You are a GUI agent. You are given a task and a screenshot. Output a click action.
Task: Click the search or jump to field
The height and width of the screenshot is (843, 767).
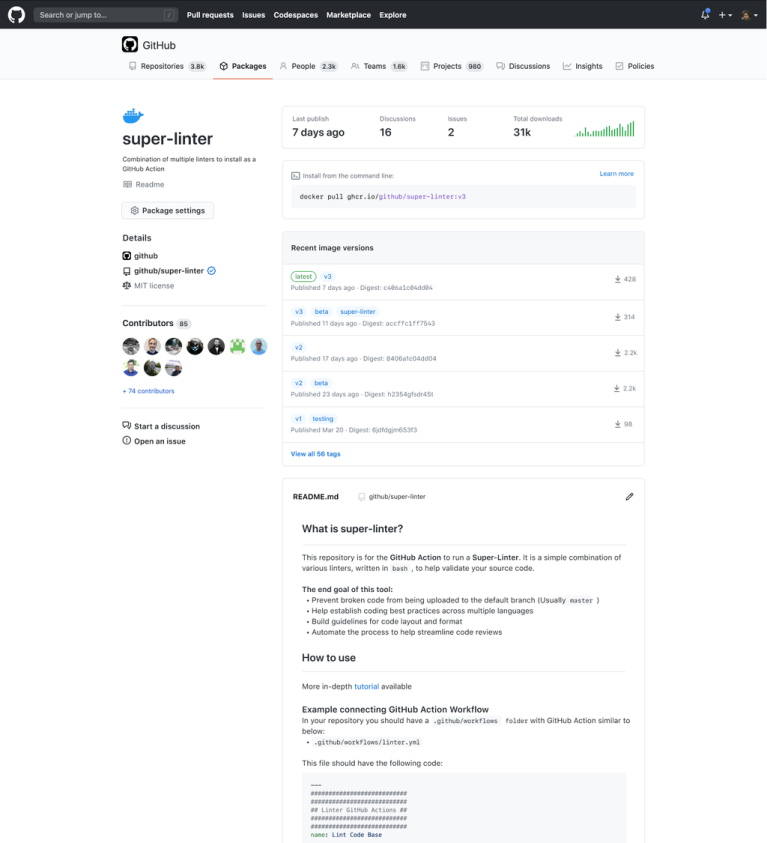(100, 15)
